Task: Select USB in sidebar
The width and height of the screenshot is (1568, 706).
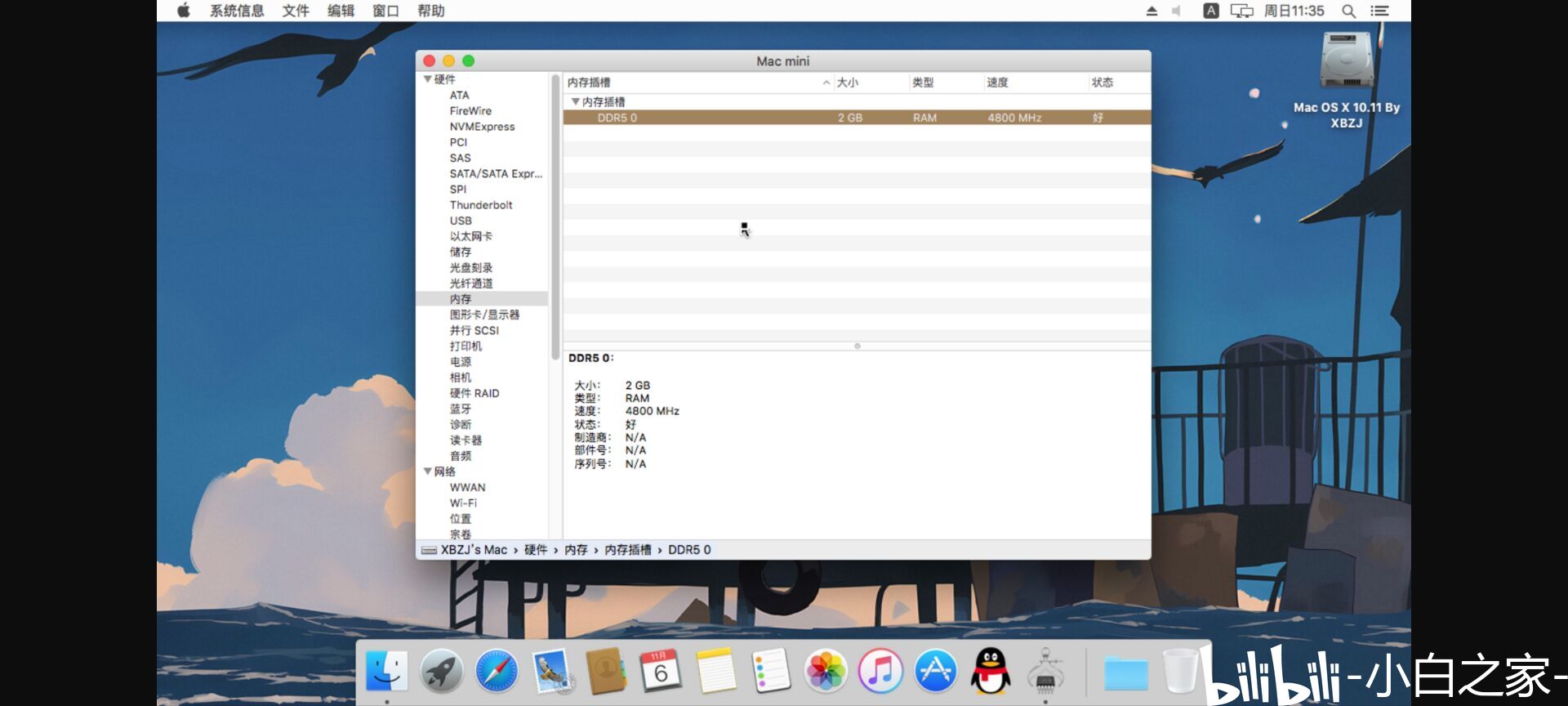Action: 461,221
